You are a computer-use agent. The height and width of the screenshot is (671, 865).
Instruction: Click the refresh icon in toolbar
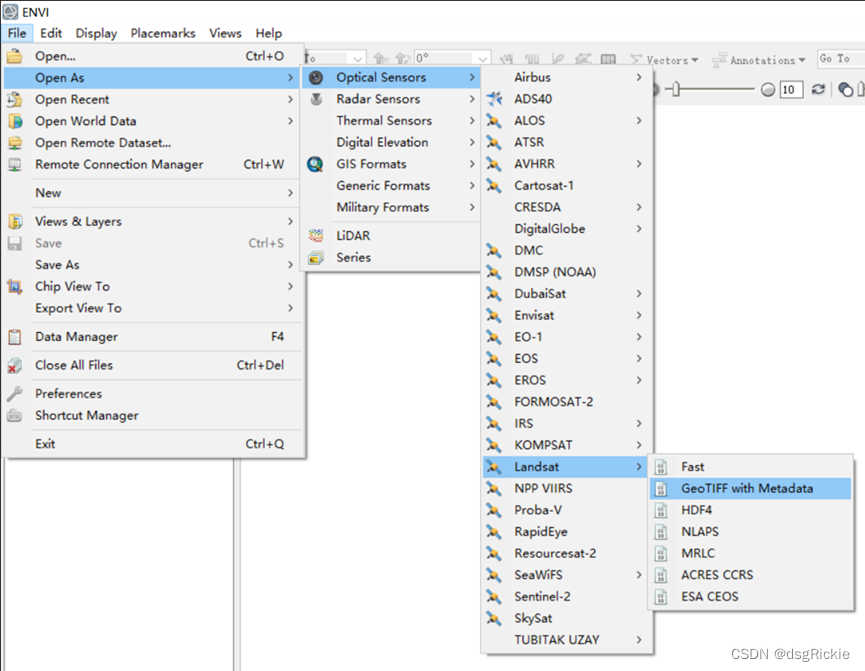pyautogui.click(x=818, y=89)
